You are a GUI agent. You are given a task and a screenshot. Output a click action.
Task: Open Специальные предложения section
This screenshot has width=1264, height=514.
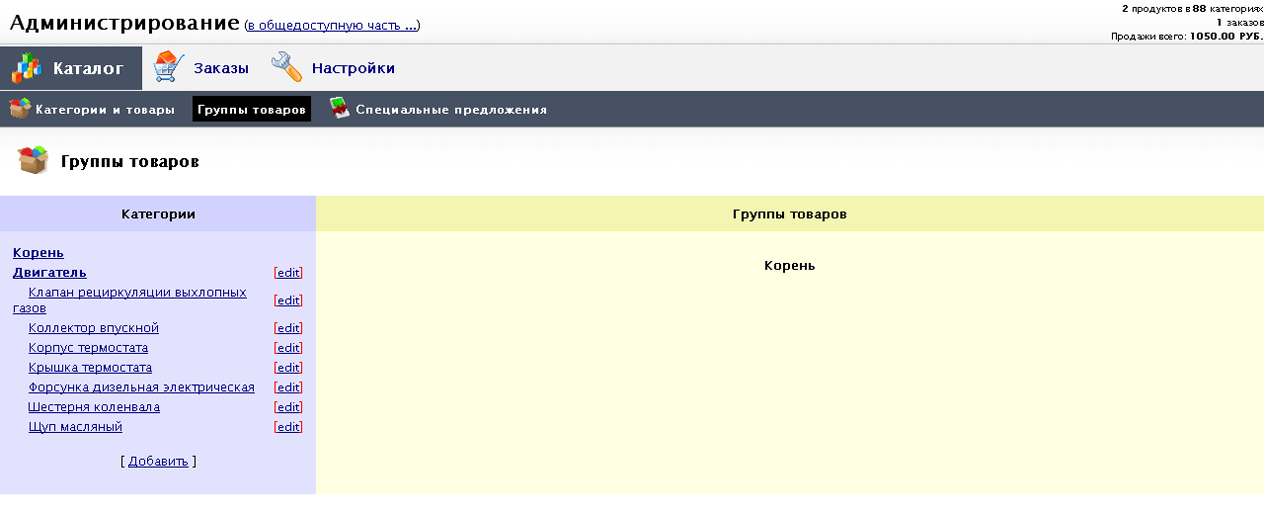[x=451, y=109]
